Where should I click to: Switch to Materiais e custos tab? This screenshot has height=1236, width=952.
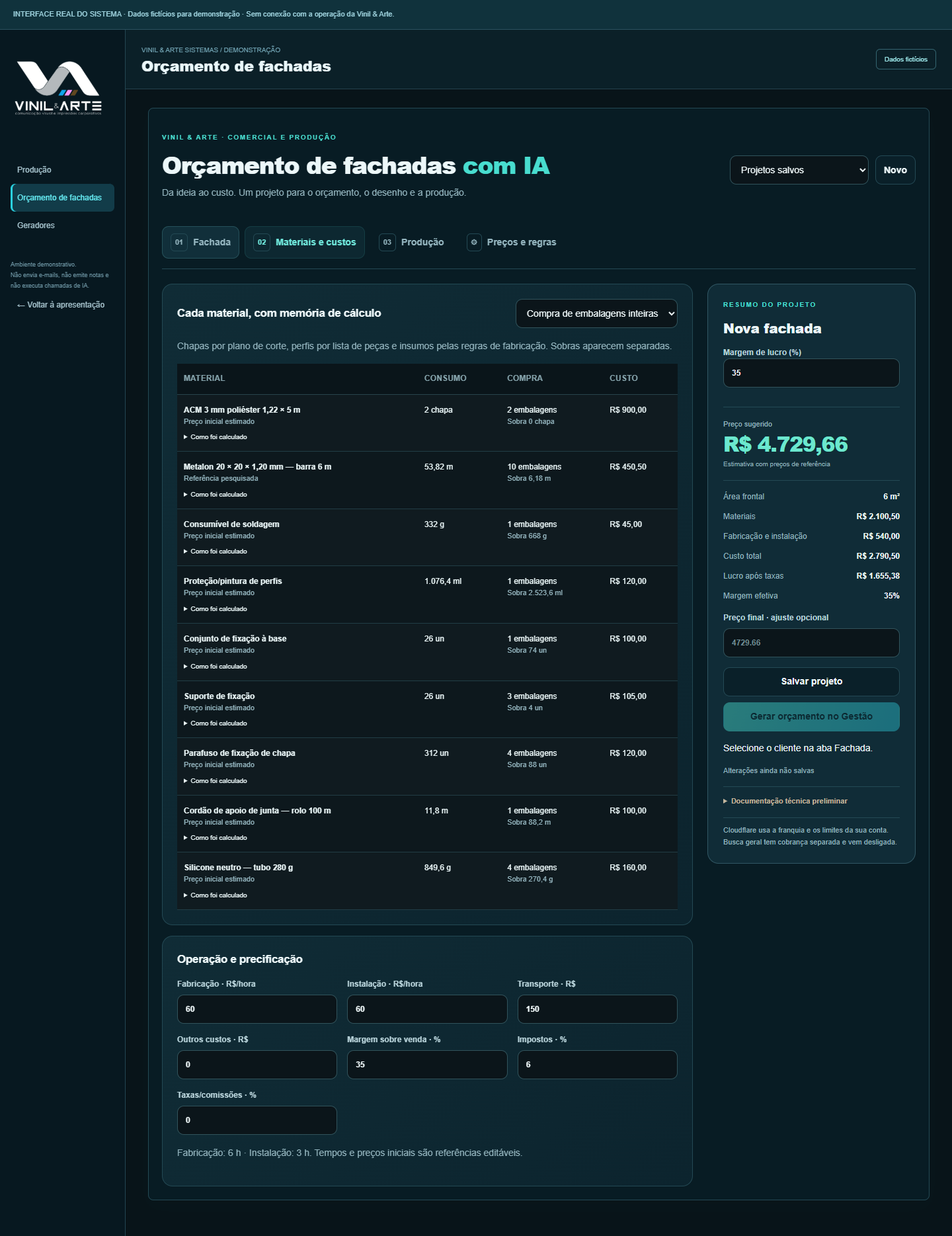[x=305, y=242]
